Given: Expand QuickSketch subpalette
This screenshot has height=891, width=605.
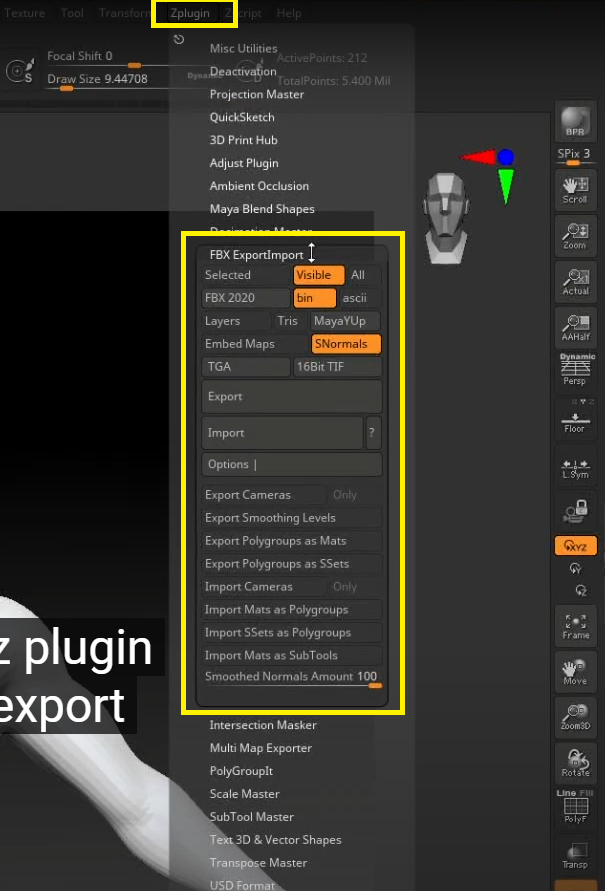Looking at the screenshot, I should (x=241, y=117).
